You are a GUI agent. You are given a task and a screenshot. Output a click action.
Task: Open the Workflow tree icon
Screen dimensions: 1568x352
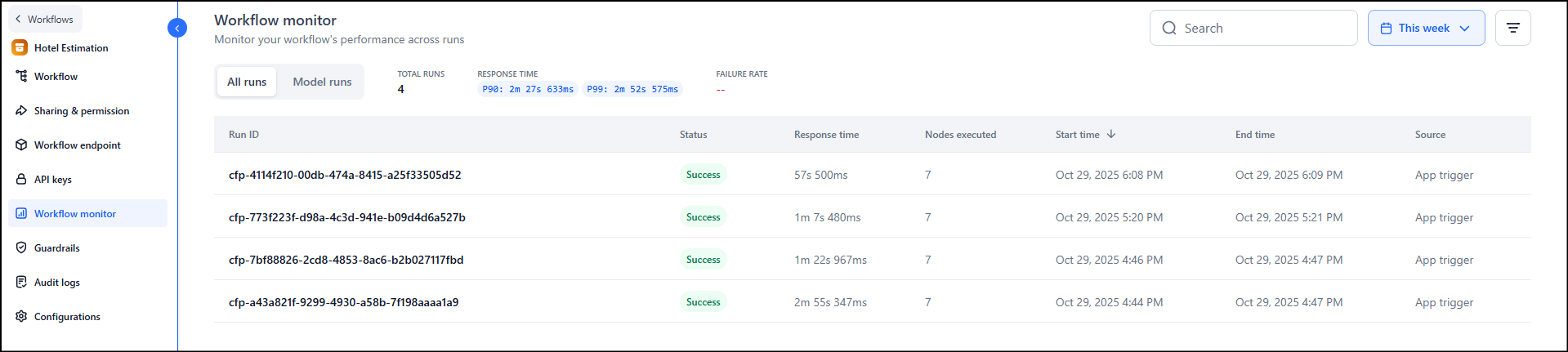coord(21,76)
